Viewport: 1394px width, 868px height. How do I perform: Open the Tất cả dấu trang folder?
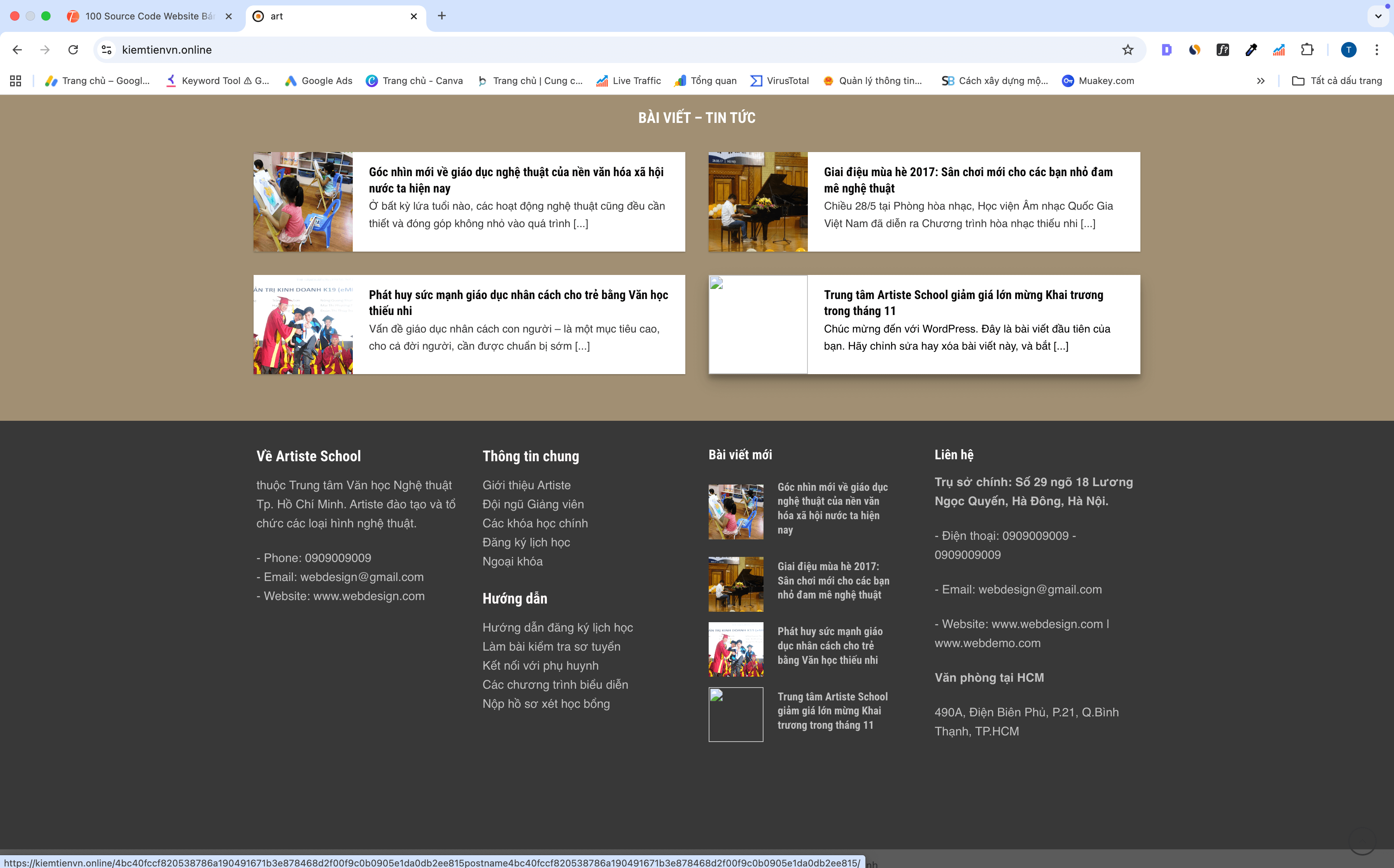point(1336,81)
